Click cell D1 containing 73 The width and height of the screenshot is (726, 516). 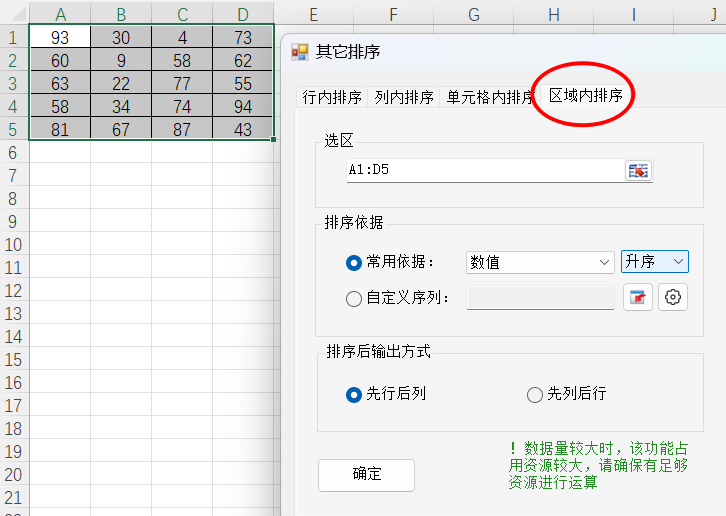point(243,37)
